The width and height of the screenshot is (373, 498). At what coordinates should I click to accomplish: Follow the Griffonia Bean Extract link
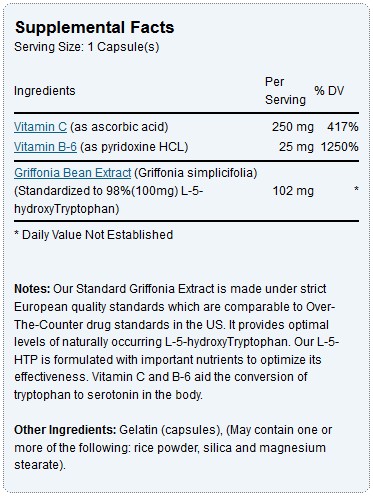[73, 173]
